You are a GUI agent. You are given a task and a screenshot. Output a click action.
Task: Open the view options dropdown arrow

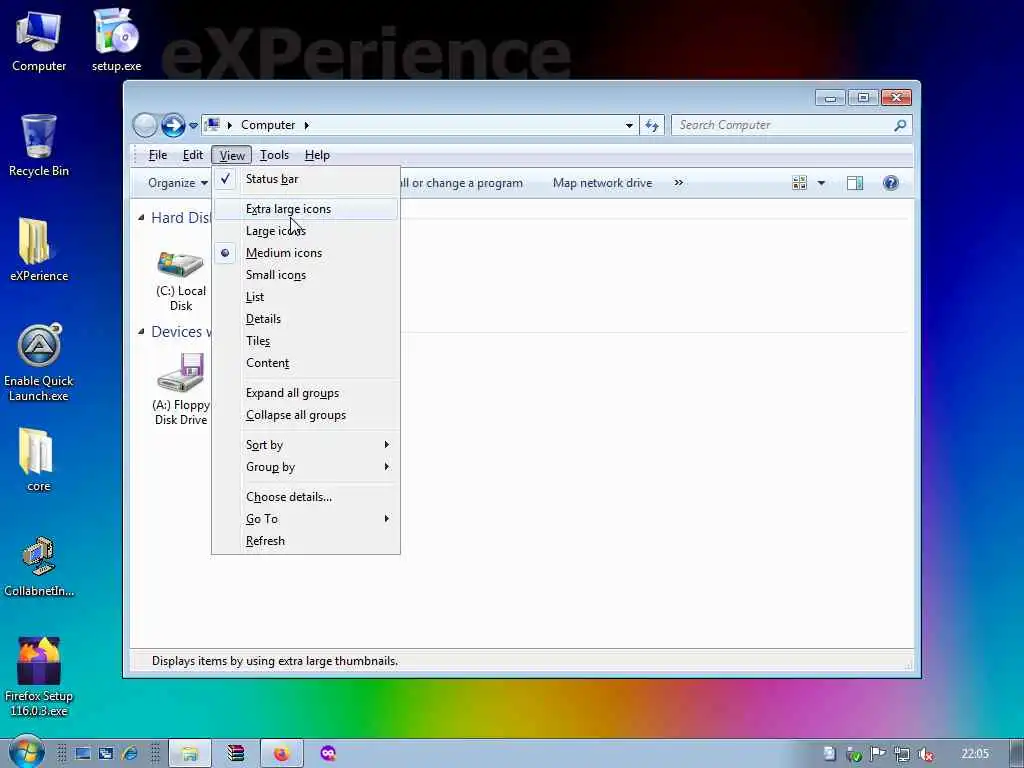pyautogui.click(x=822, y=183)
